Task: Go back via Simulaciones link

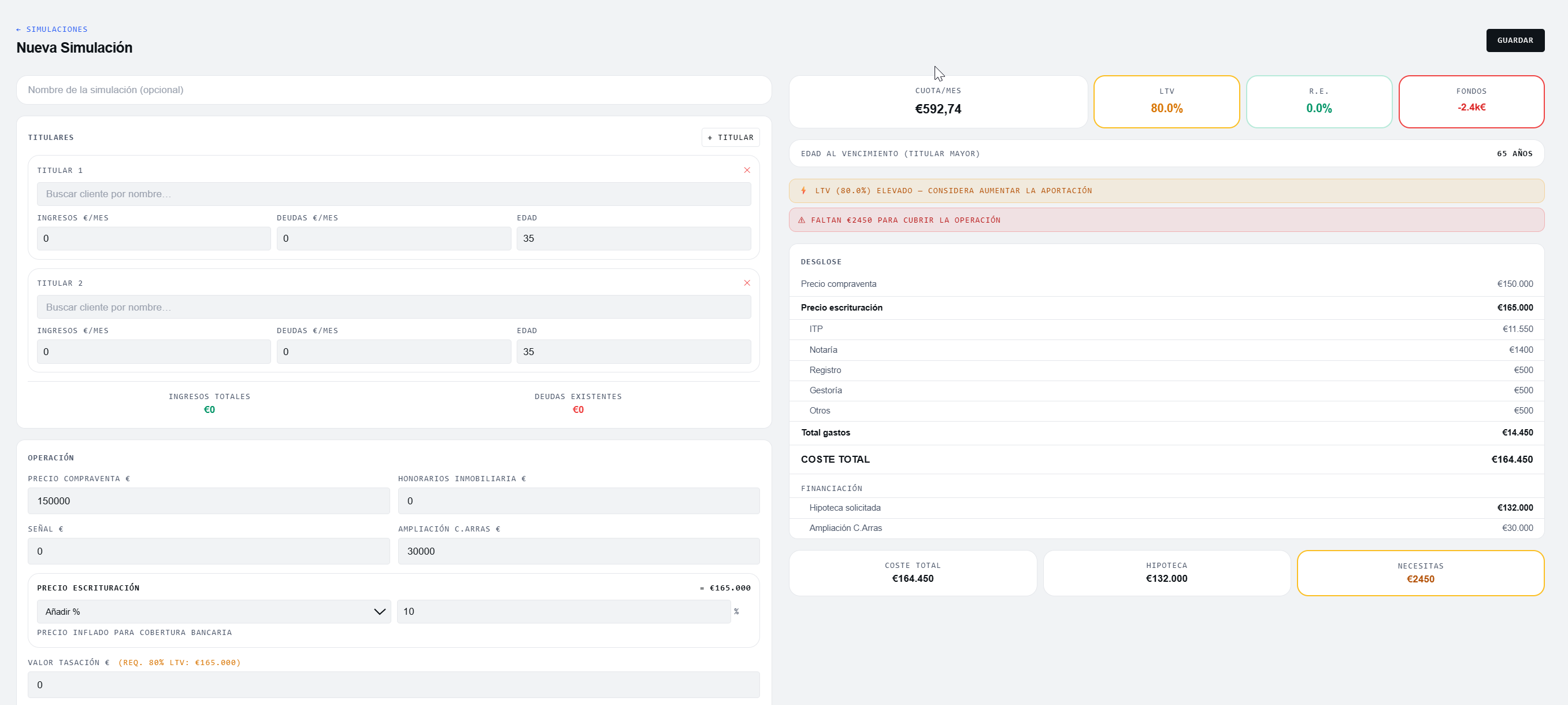Action: pyautogui.click(x=52, y=29)
